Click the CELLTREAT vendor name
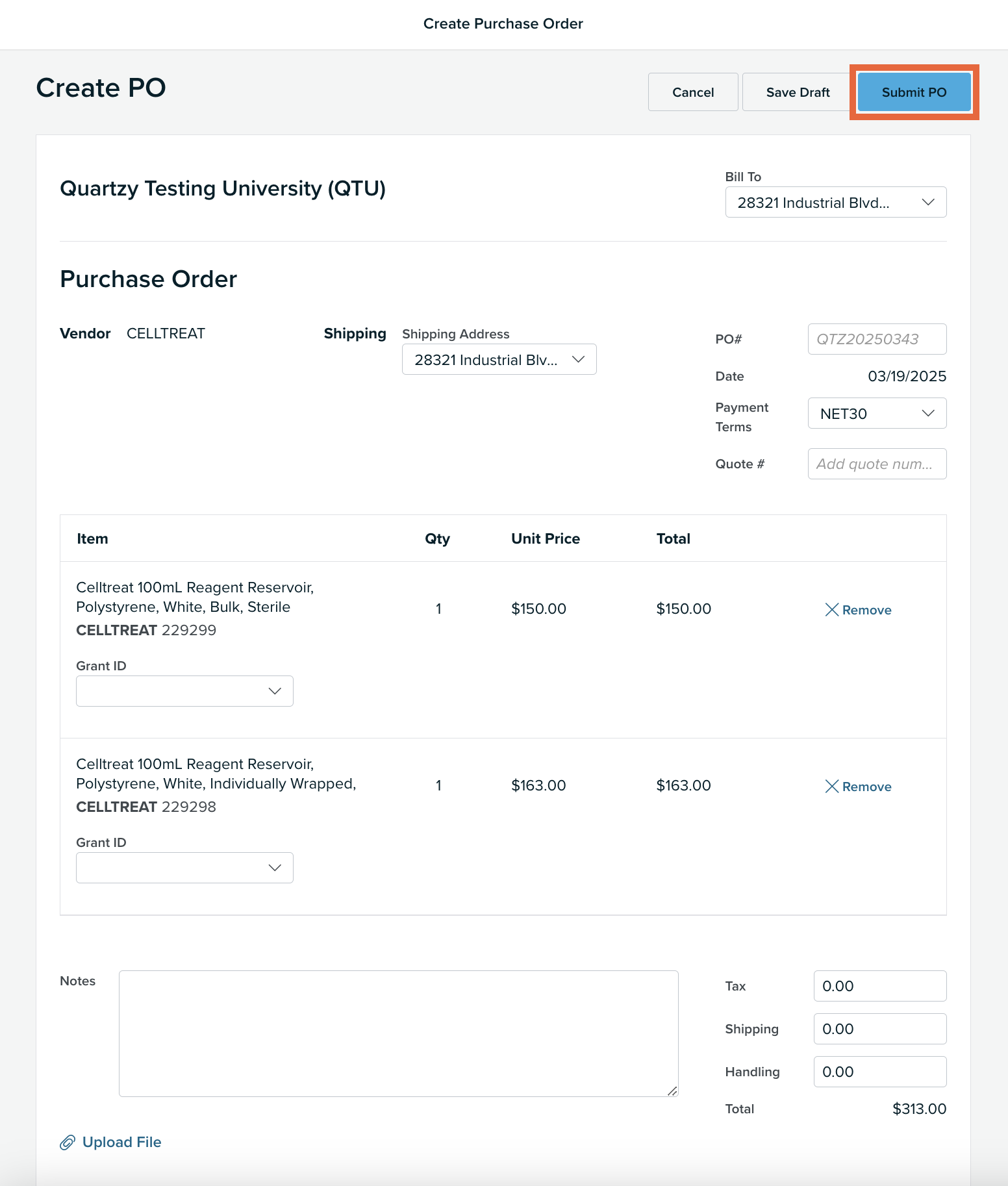 point(166,333)
